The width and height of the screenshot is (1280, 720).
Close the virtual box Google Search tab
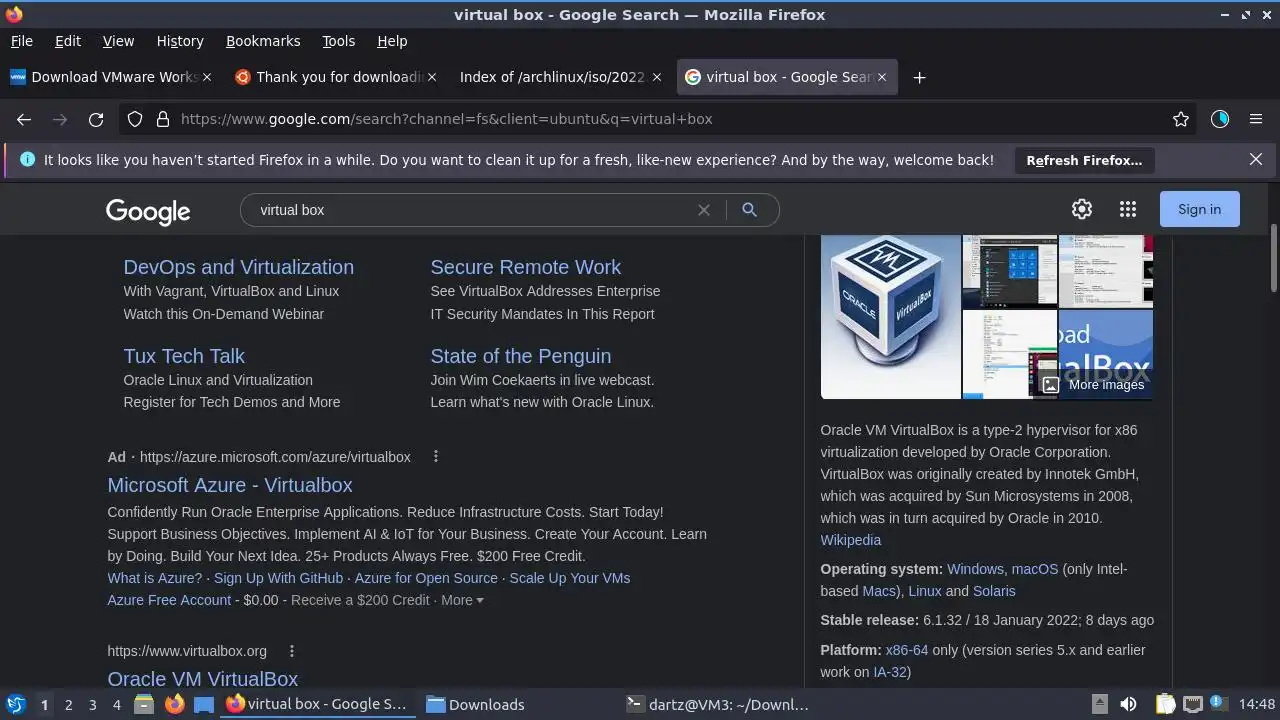coord(882,77)
